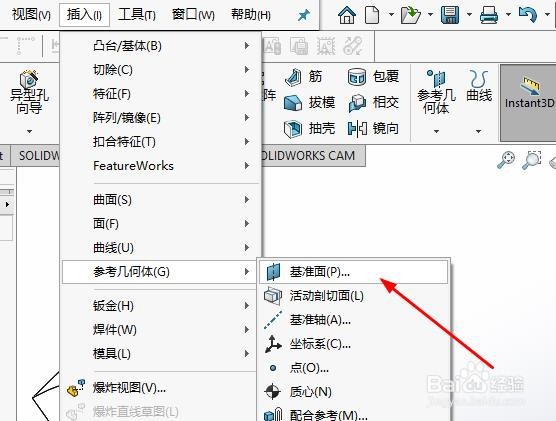Choose 基准面(P)... in submenu

[354, 272]
